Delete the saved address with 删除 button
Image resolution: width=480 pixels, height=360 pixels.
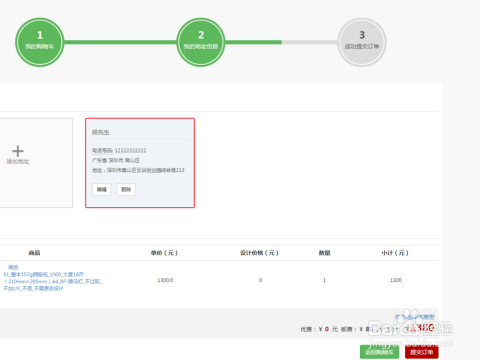click(x=126, y=189)
